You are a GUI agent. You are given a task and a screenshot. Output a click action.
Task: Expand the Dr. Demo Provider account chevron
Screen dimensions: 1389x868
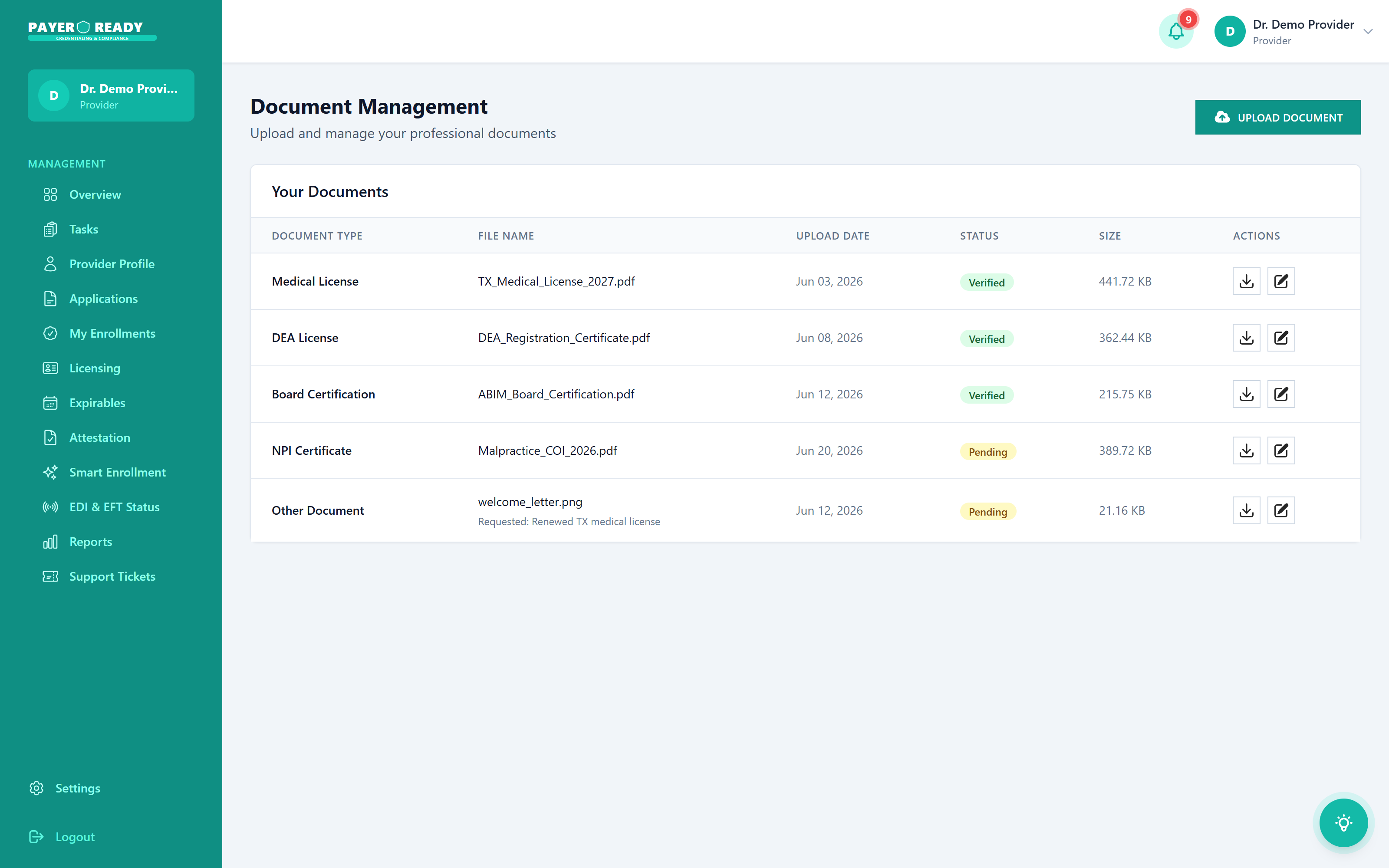(x=1368, y=32)
